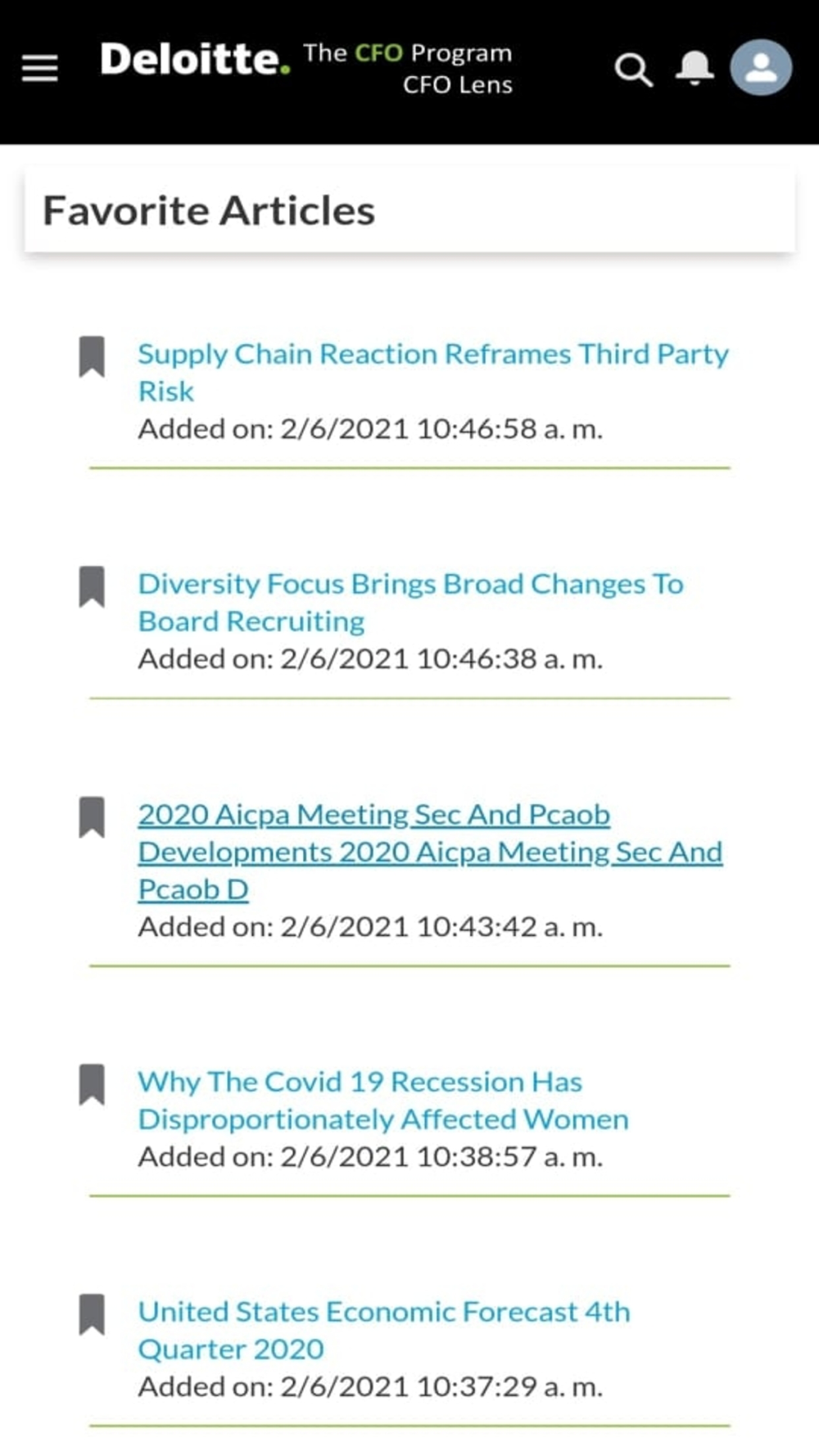Toggle bookmark for United States Economic Forecast
Screen dimensions: 819x1456
[92, 1315]
